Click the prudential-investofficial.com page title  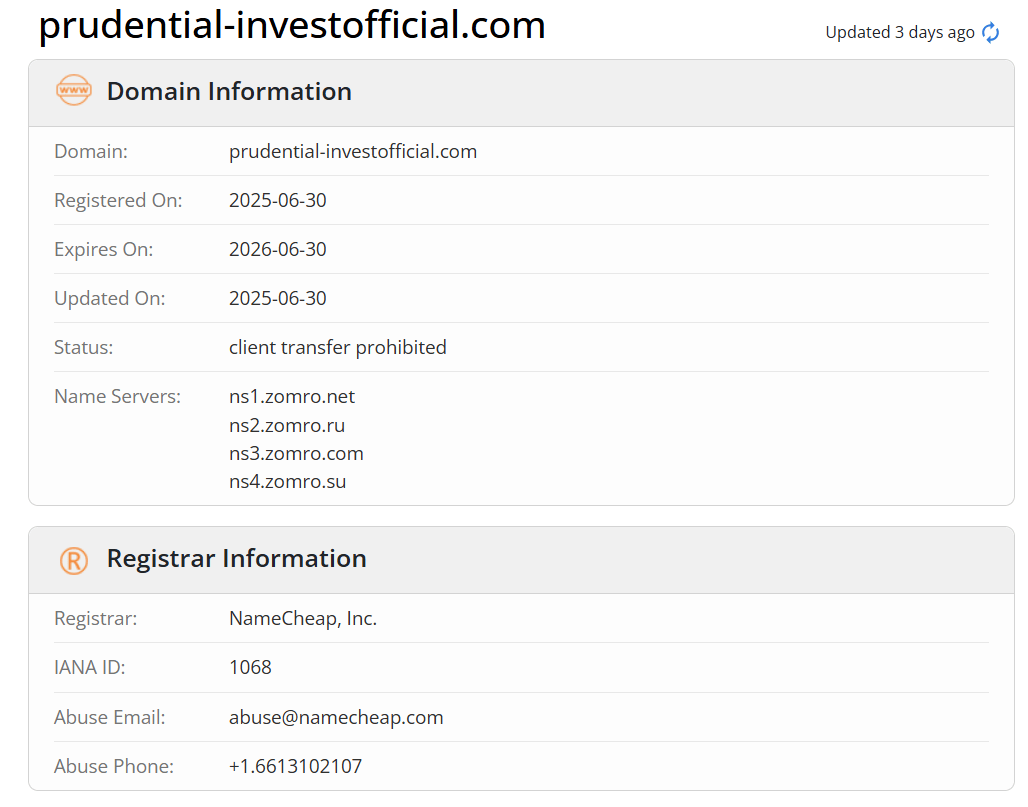coord(292,25)
